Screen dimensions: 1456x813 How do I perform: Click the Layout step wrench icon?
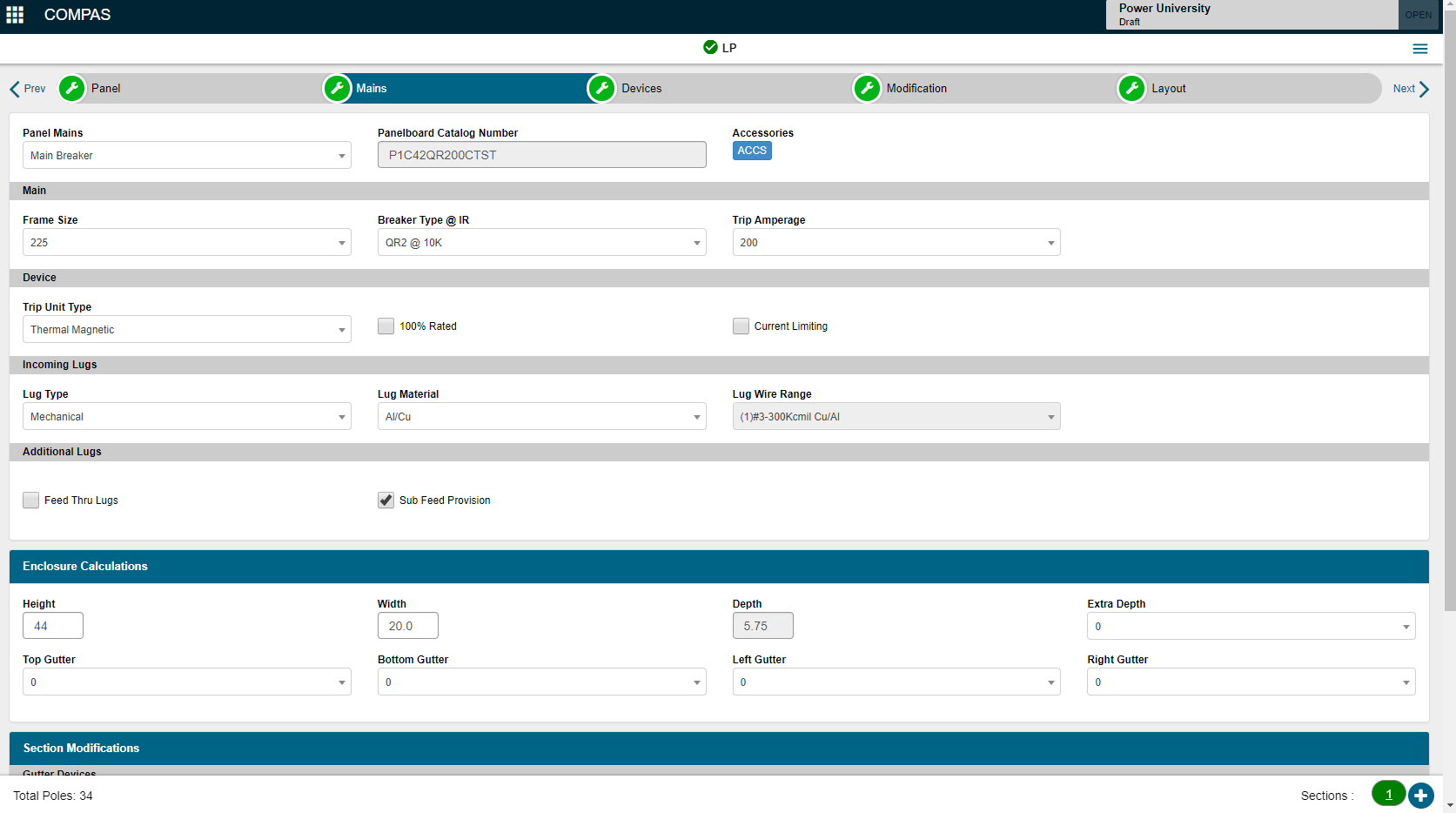coord(1131,89)
